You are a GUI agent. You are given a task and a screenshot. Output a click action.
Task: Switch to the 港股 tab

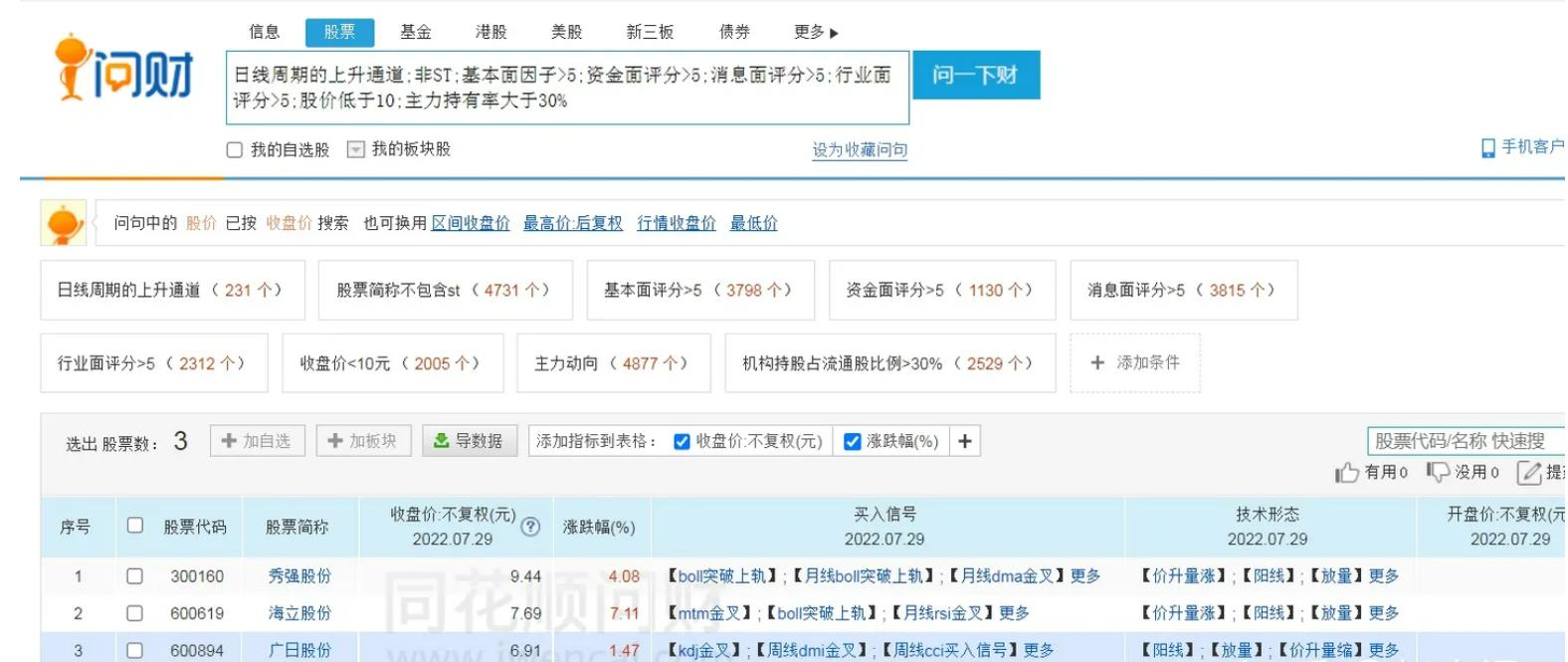click(491, 32)
